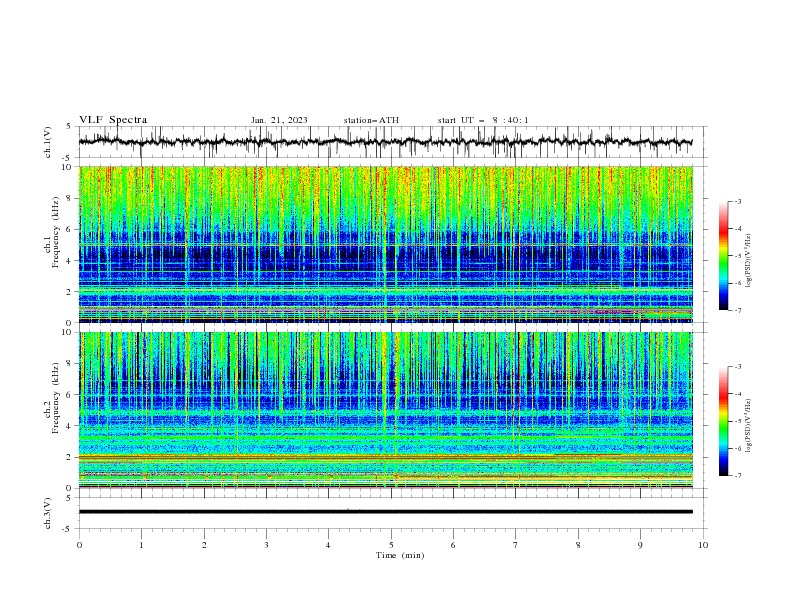Image resolution: width=792 pixels, height=612 pixels.
Task: Click the date 'Jan. 21, 2023'
Action: tap(279, 120)
